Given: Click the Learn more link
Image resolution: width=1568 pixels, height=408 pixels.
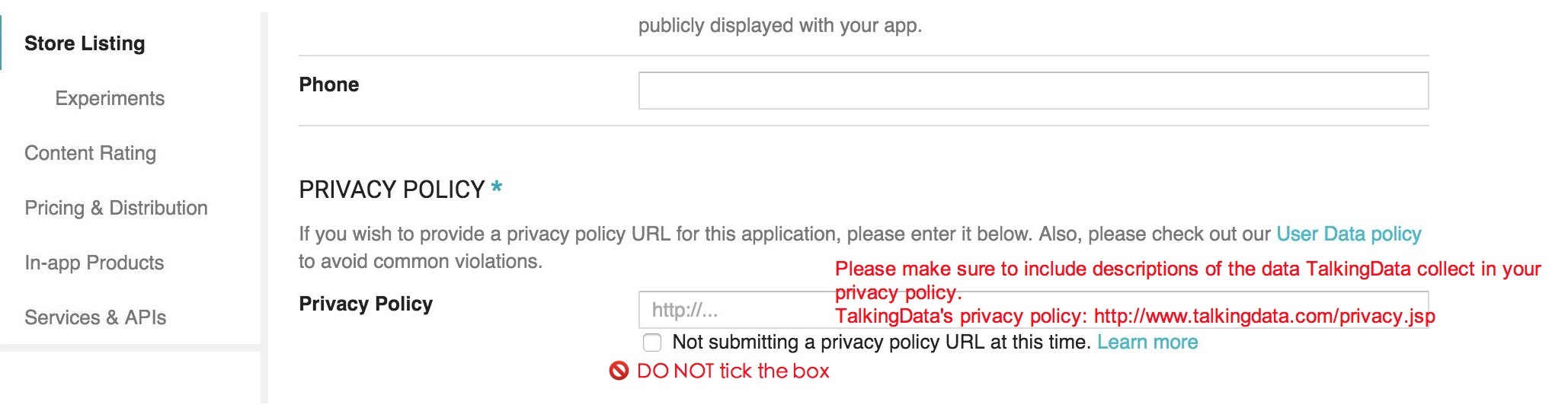Looking at the screenshot, I should pyautogui.click(x=1147, y=343).
